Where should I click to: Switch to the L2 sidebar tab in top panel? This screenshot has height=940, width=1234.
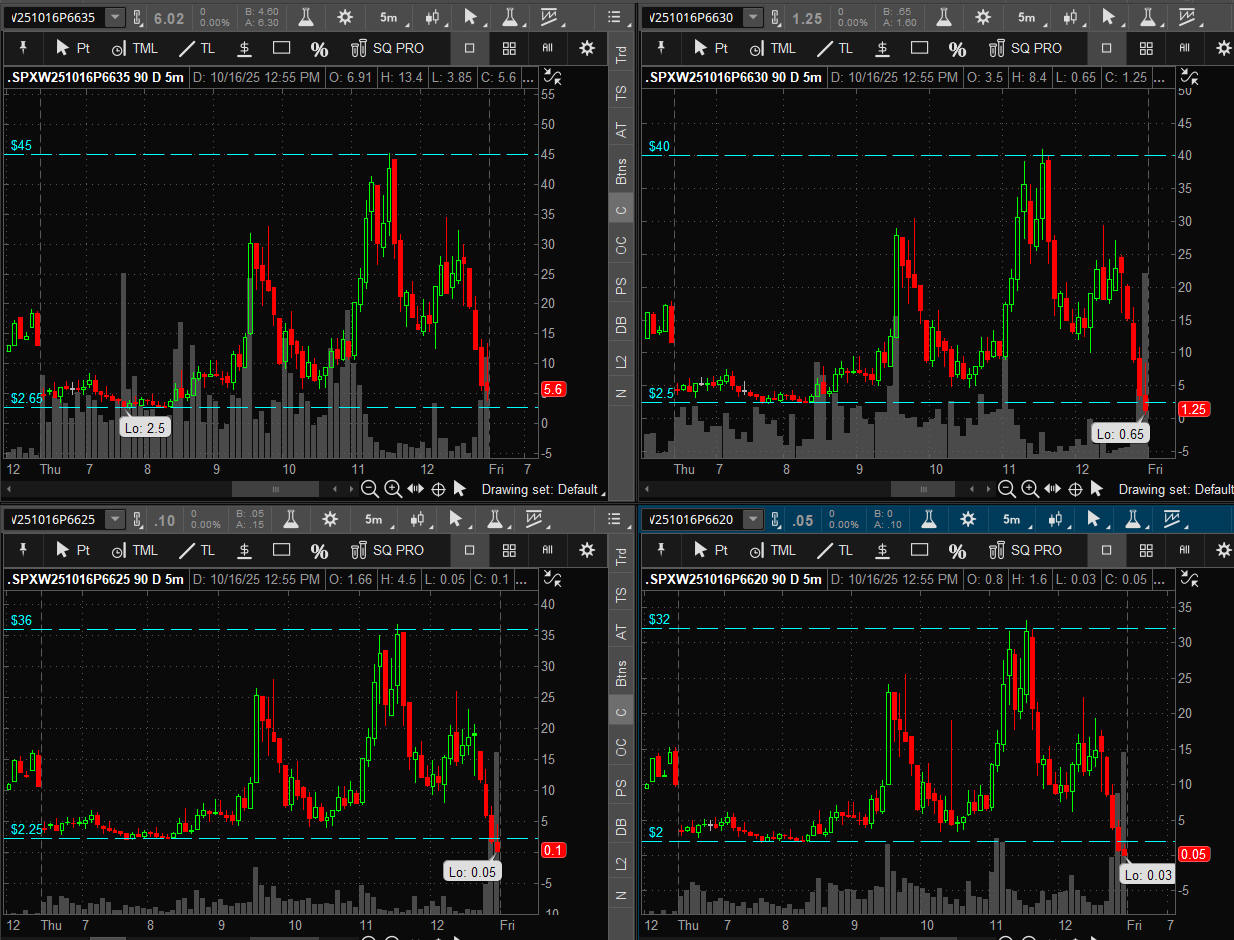tap(621, 361)
